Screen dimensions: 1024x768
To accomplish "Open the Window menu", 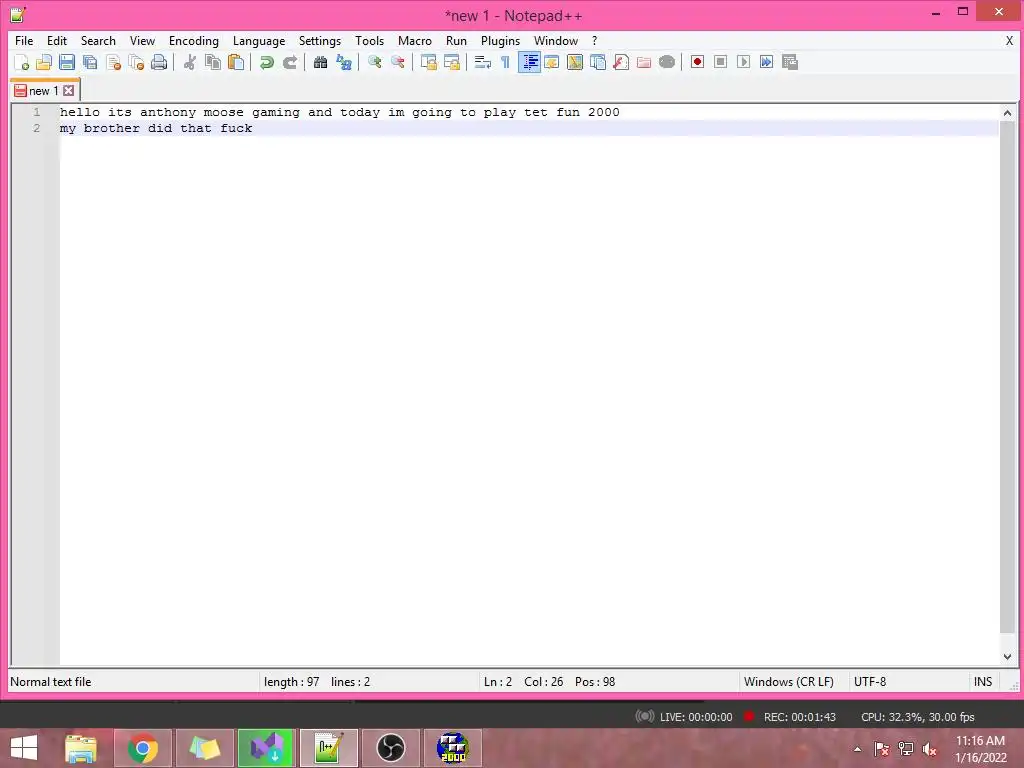I will tap(556, 40).
